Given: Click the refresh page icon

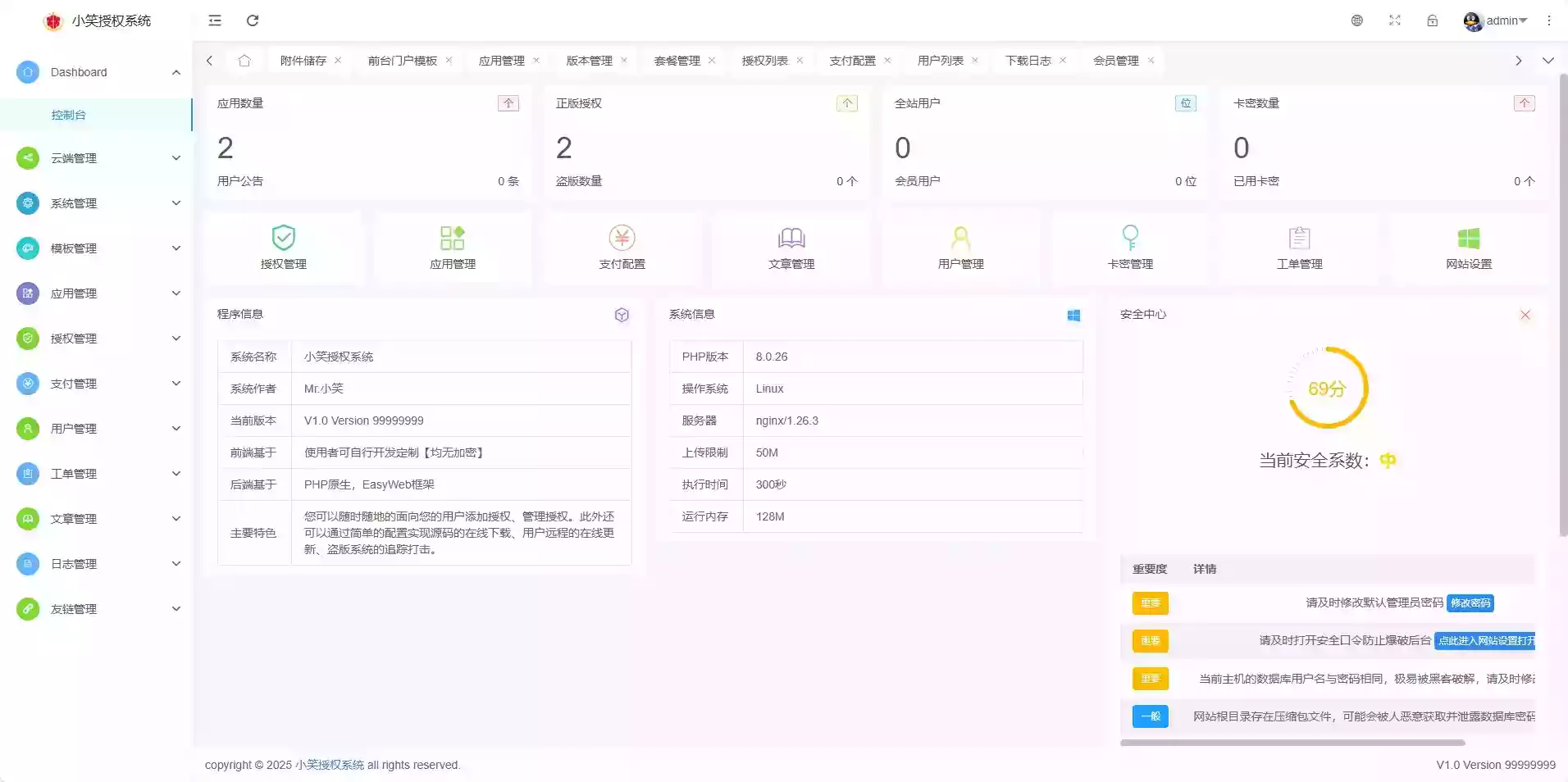Looking at the screenshot, I should coord(253,20).
